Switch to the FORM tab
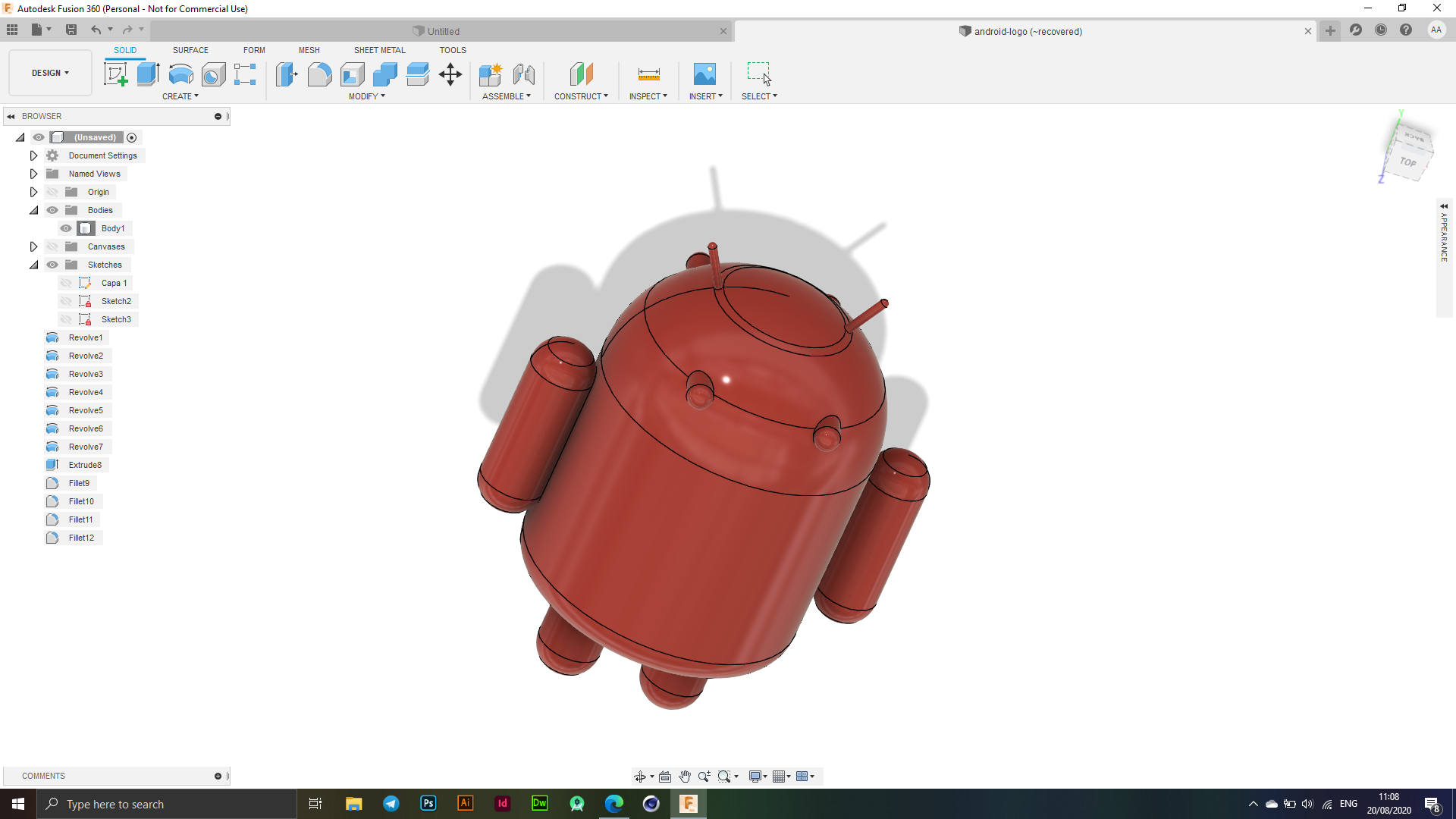The width and height of the screenshot is (1456, 819). pyautogui.click(x=254, y=50)
